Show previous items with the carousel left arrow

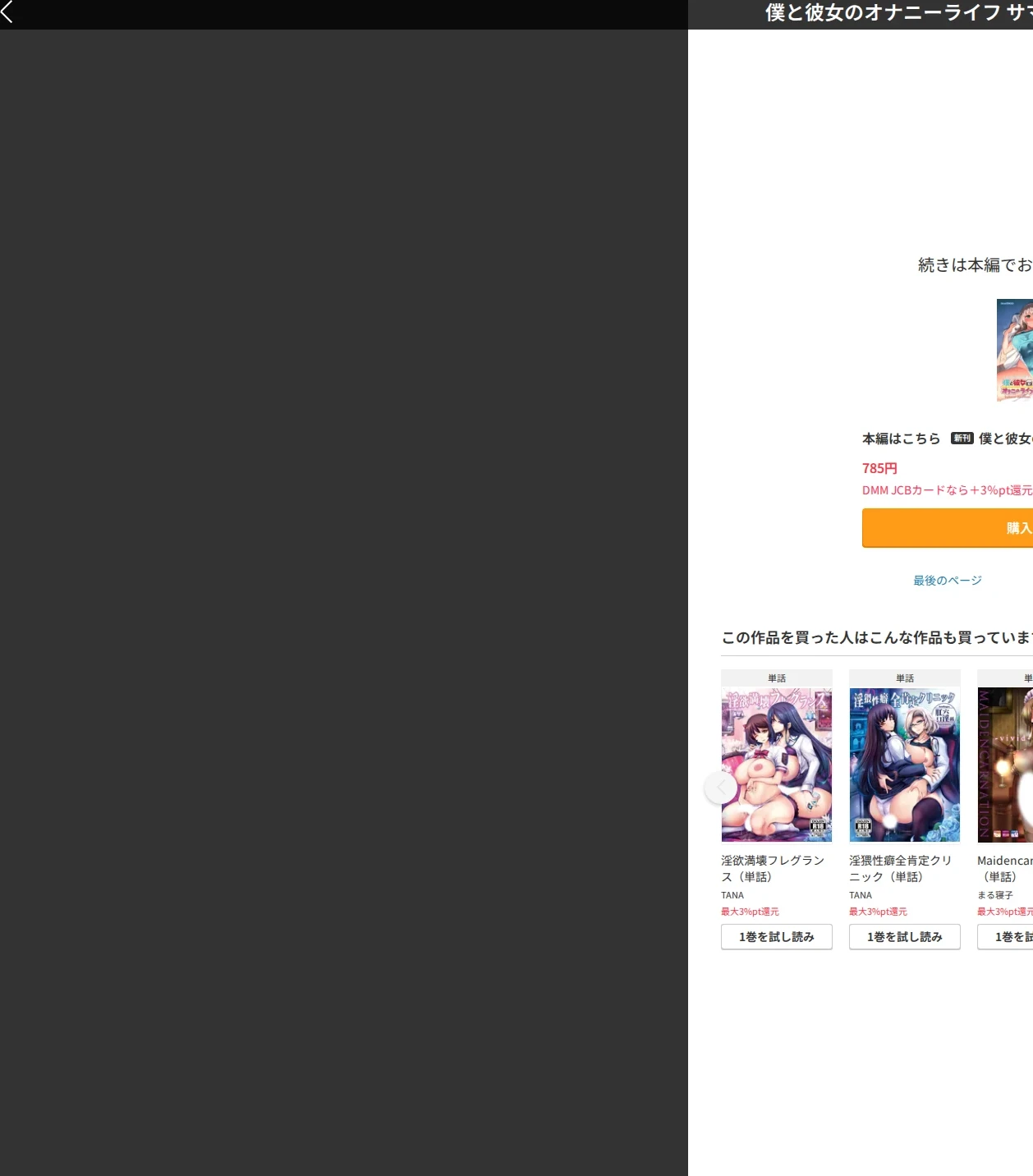pyautogui.click(x=721, y=788)
